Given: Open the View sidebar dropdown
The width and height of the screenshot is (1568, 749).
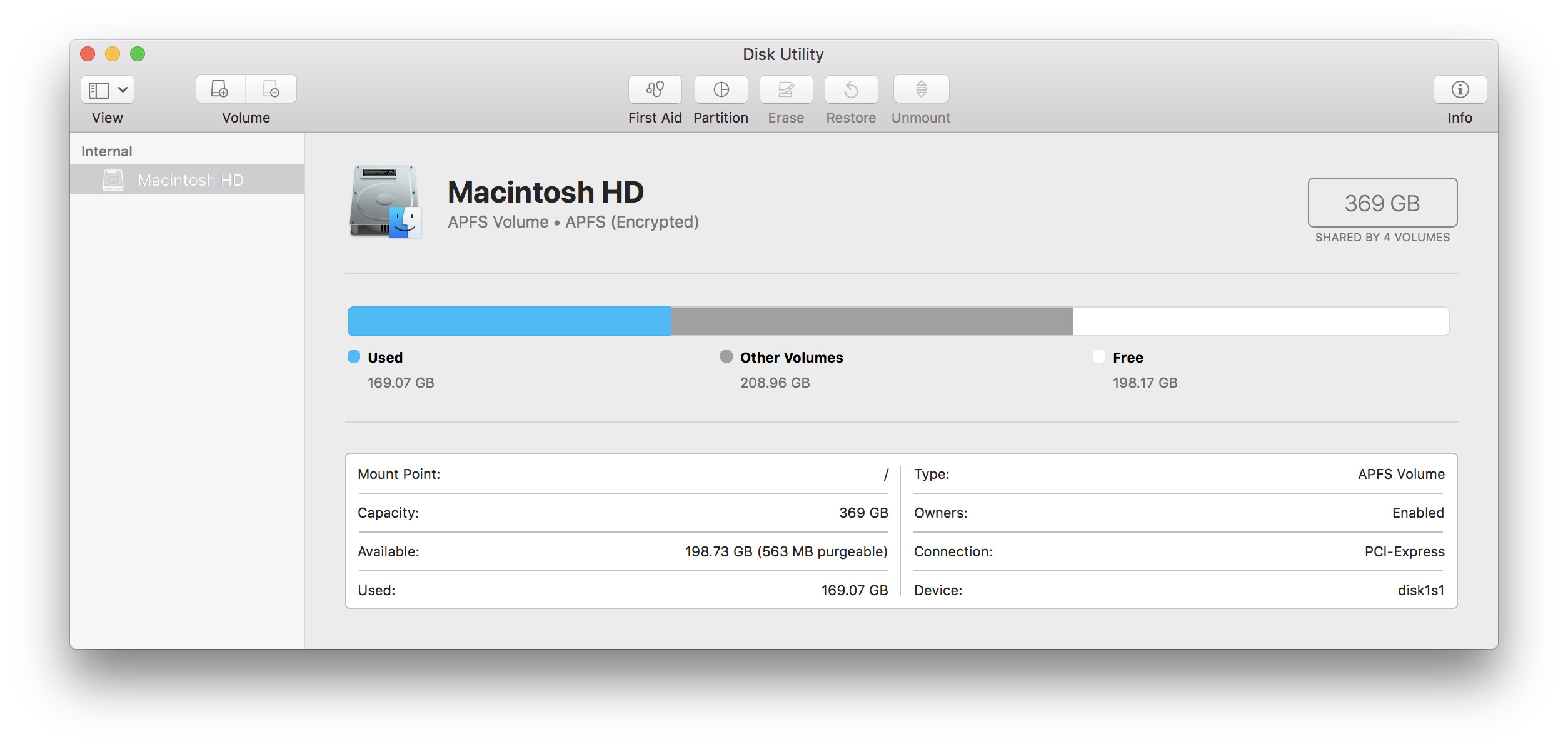Looking at the screenshot, I should pos(107,90).
